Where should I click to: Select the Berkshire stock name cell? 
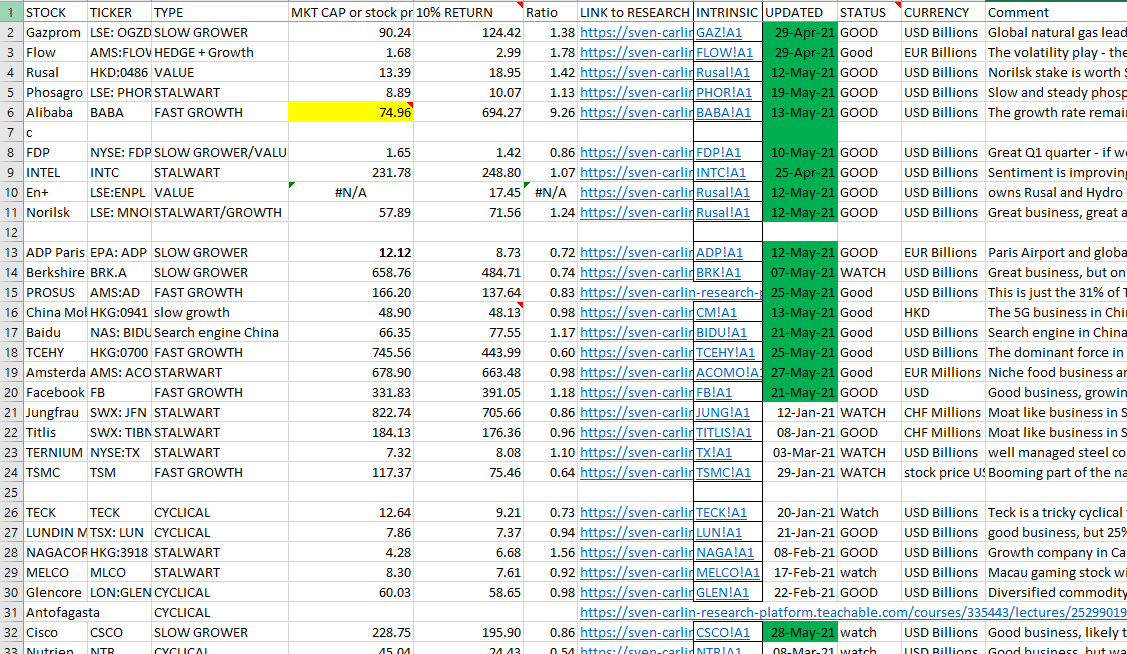point(55,272)
